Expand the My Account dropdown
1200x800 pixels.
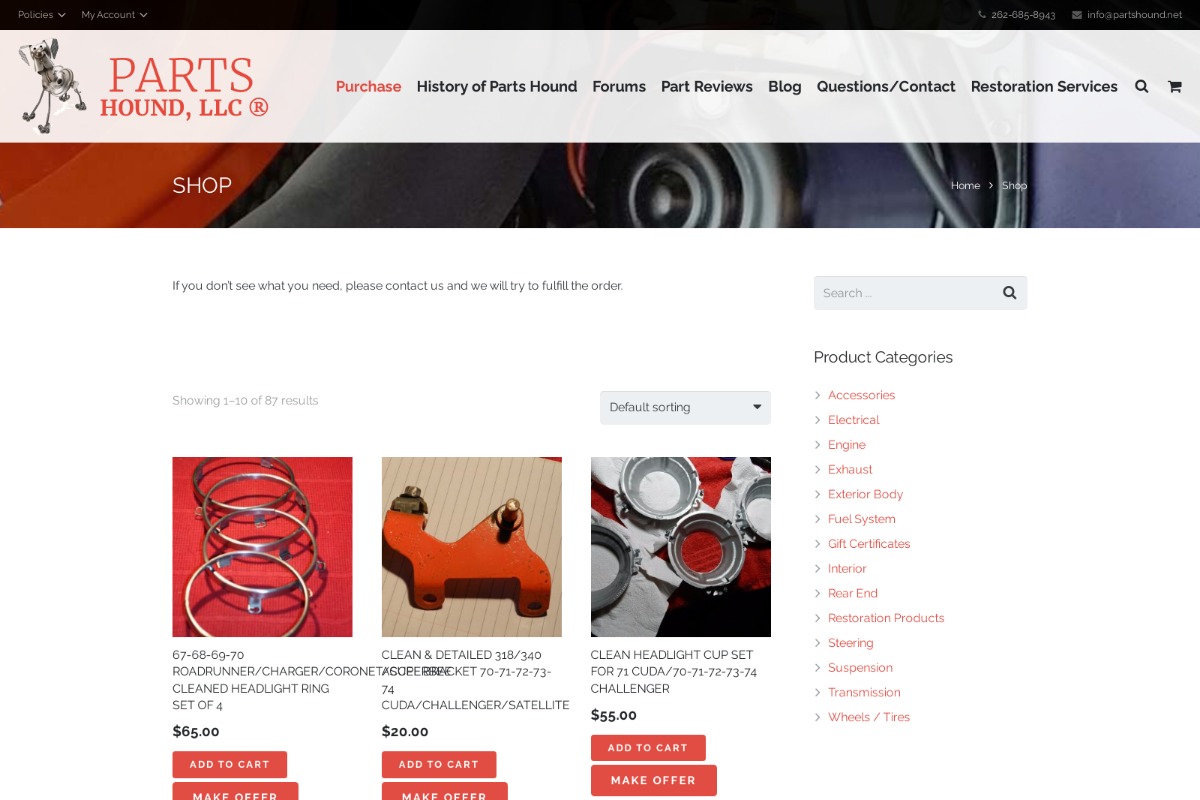[x=114, y=15]
